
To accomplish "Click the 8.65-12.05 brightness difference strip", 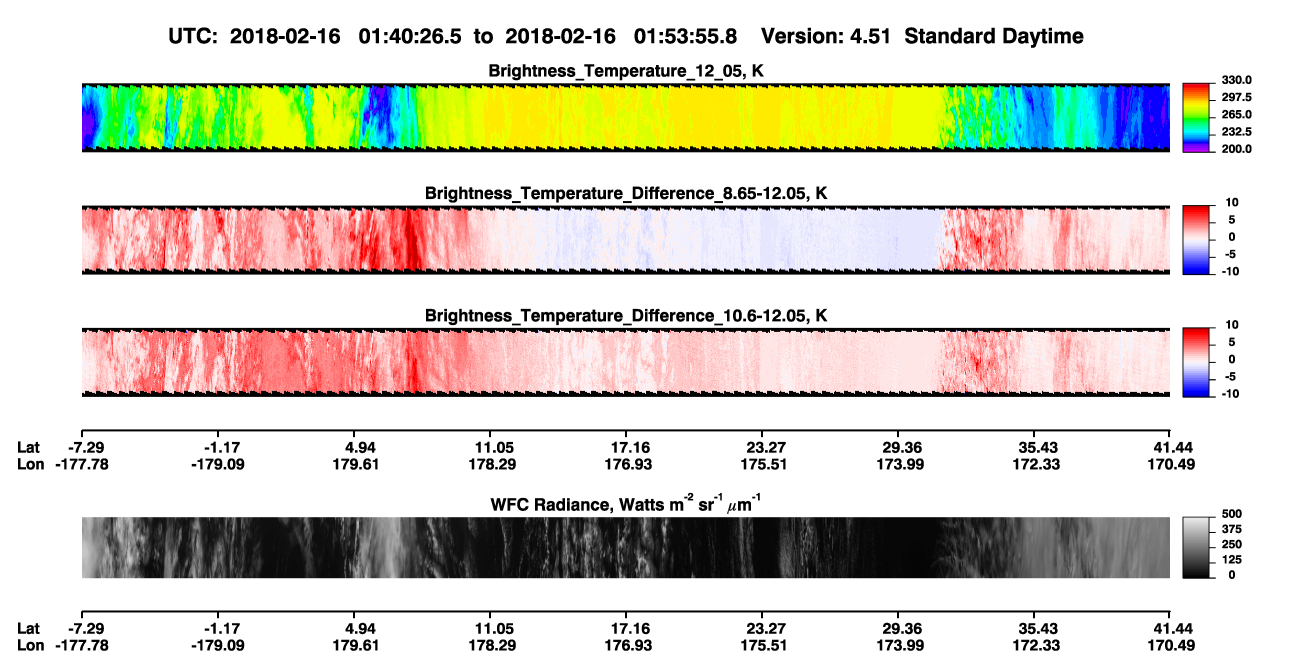I will coord(625,240).
